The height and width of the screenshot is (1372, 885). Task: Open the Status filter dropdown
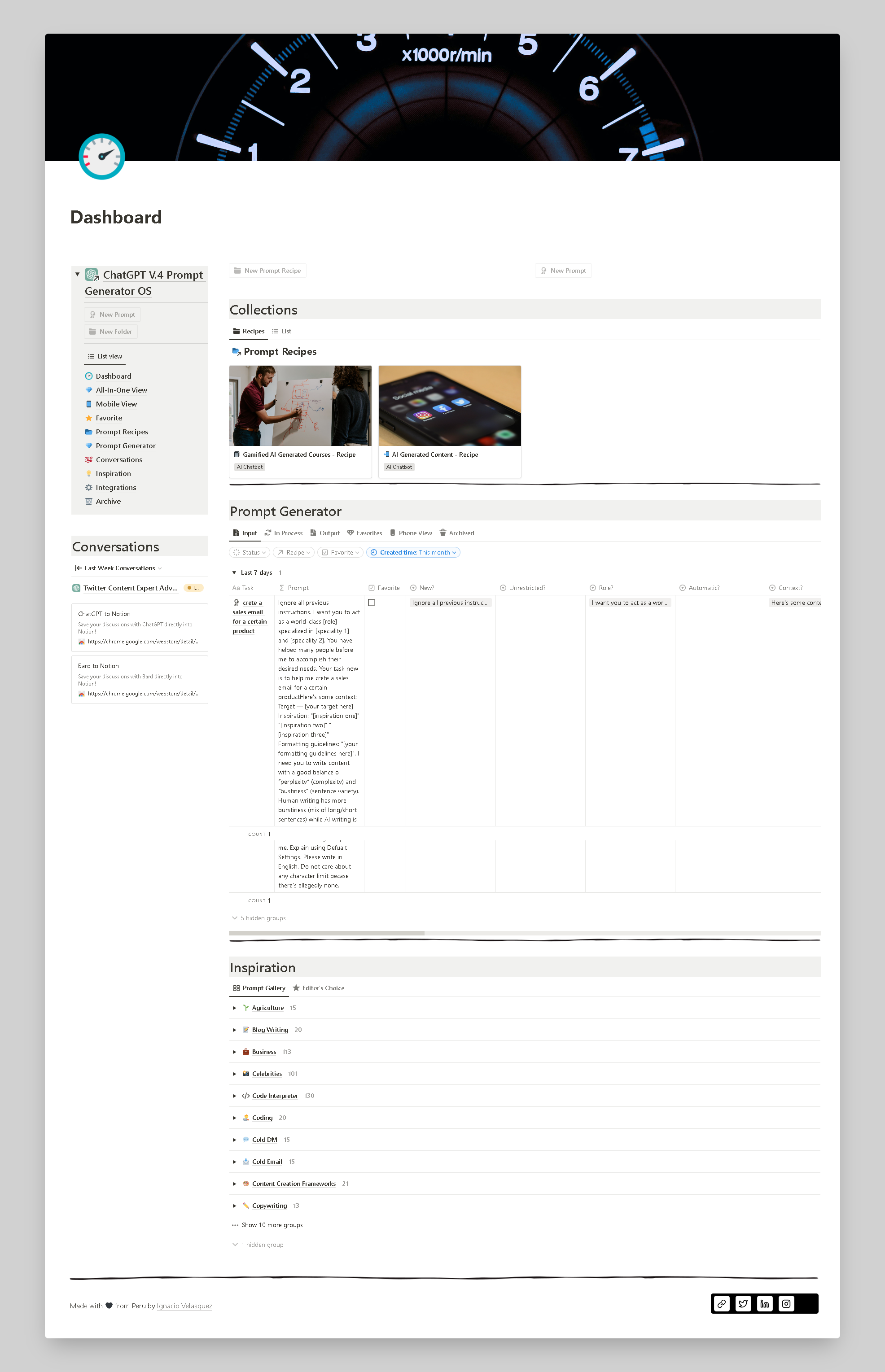[250, 552]
